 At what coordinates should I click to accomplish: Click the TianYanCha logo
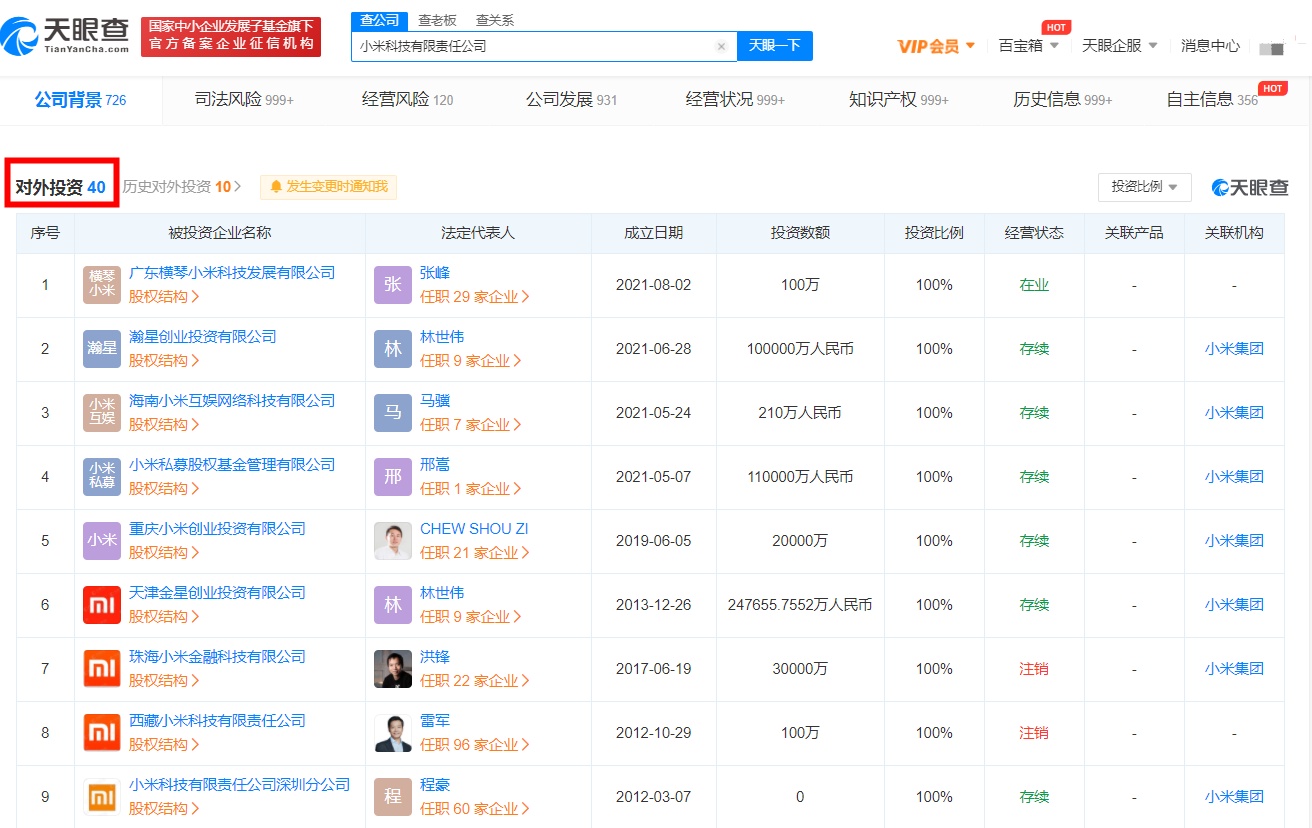(x=66, y=37)
